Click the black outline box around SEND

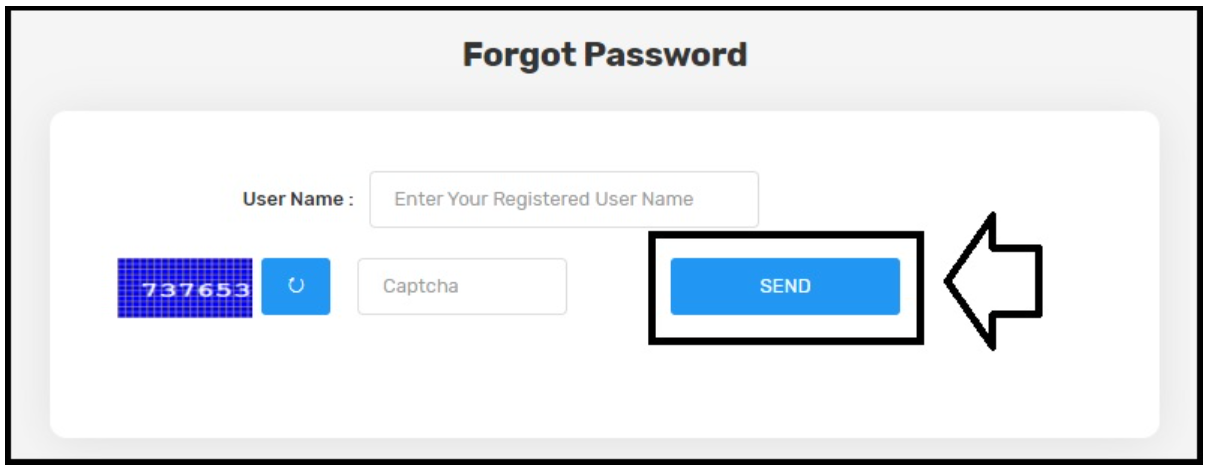coord(786,288)
